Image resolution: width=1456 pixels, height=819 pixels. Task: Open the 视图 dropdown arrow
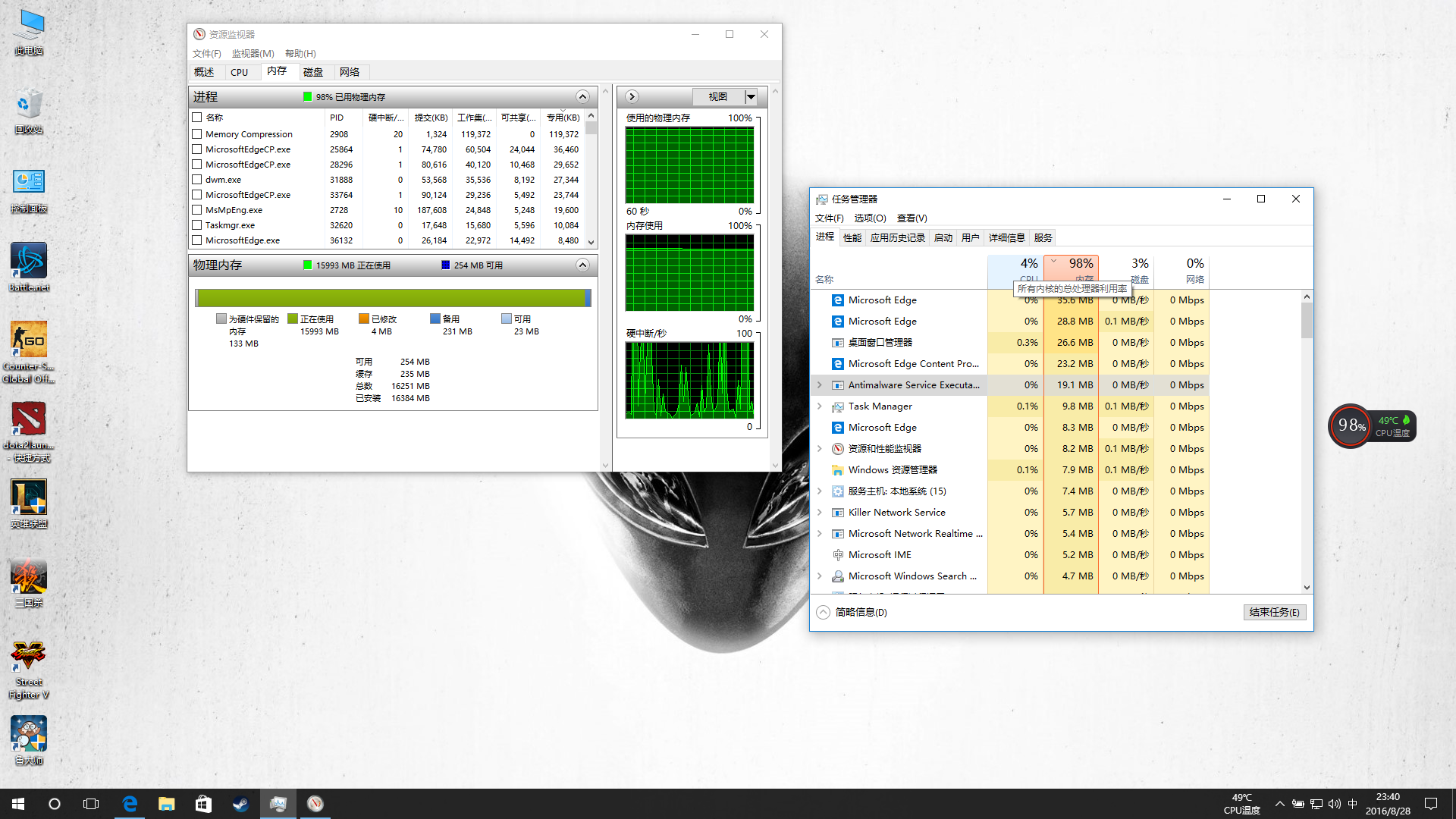pyautogui.click(x=751, y=96)
